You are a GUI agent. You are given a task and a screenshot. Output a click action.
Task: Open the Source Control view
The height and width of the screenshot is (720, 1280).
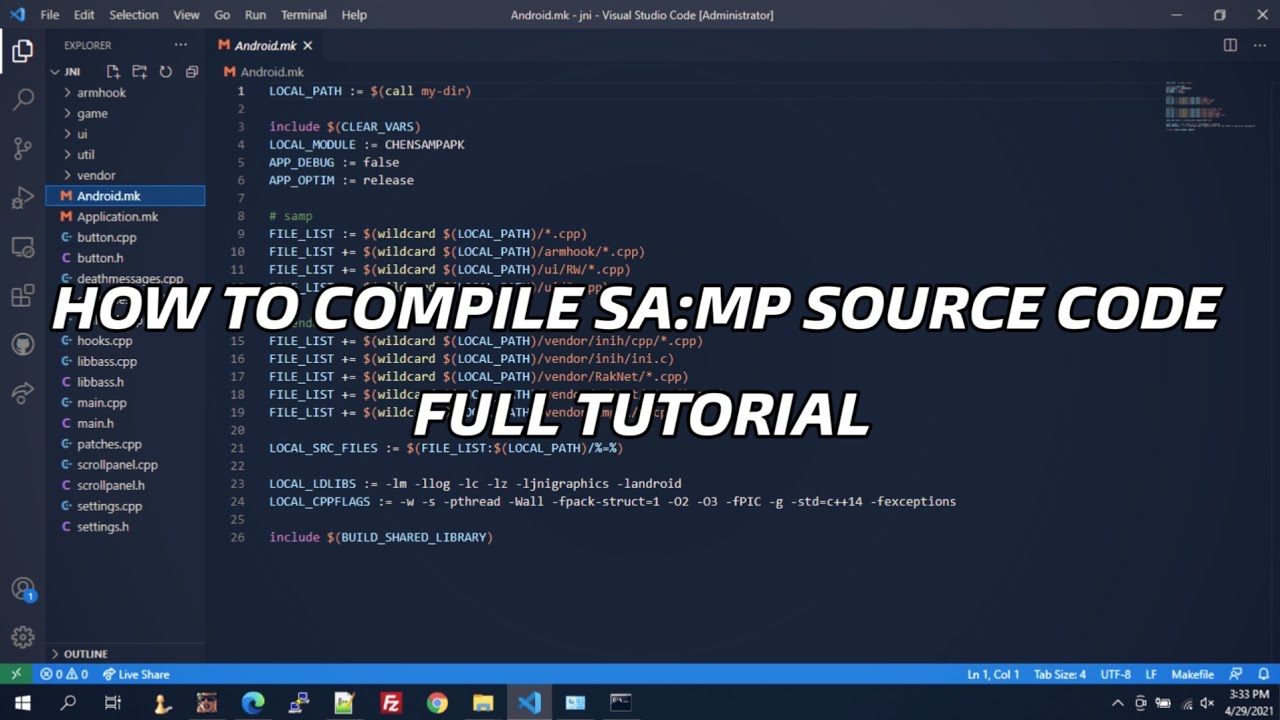(x=23, y=149)
